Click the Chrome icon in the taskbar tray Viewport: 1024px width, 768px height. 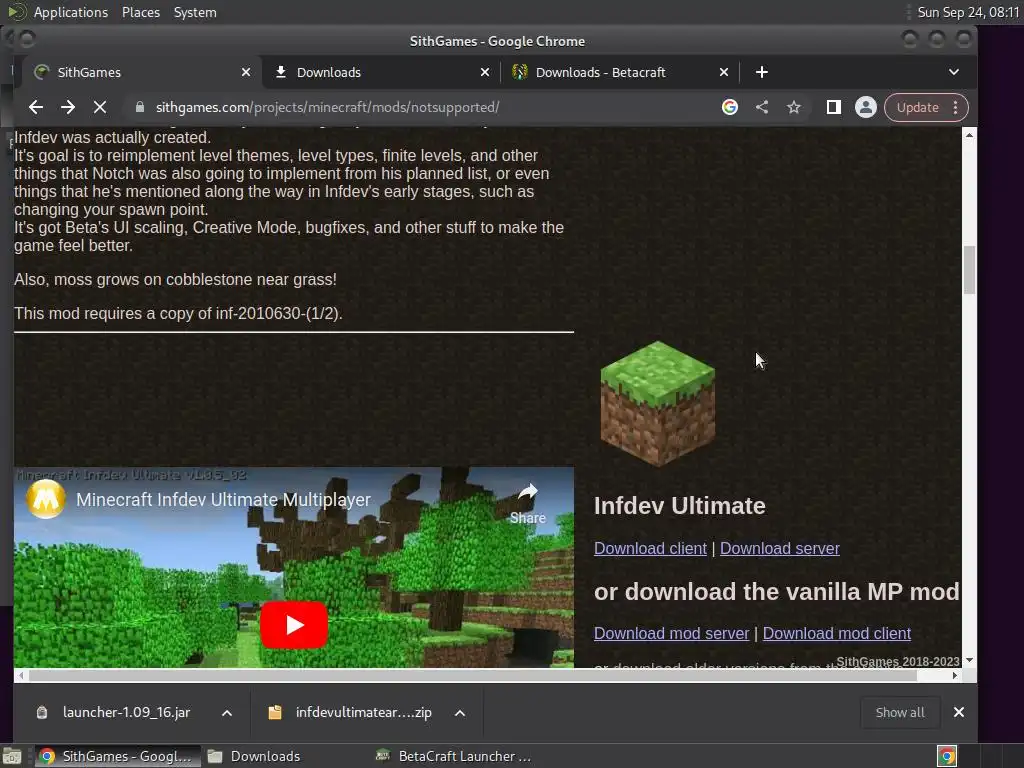[947, 756]
